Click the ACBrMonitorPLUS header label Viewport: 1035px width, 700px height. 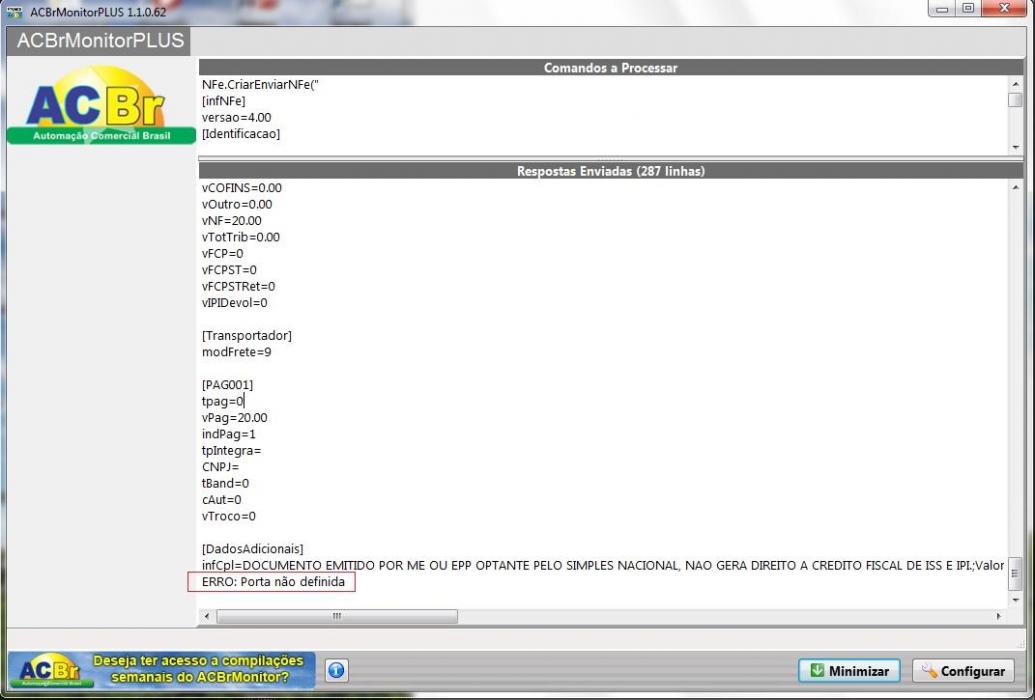100,40
